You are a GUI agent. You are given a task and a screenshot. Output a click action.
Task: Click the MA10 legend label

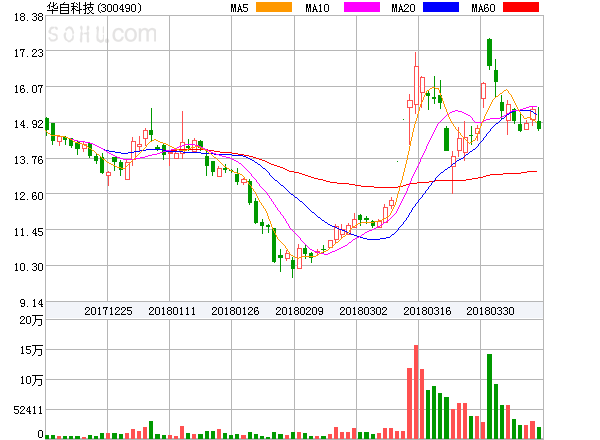pyautogui.click(x=317, y=8)
